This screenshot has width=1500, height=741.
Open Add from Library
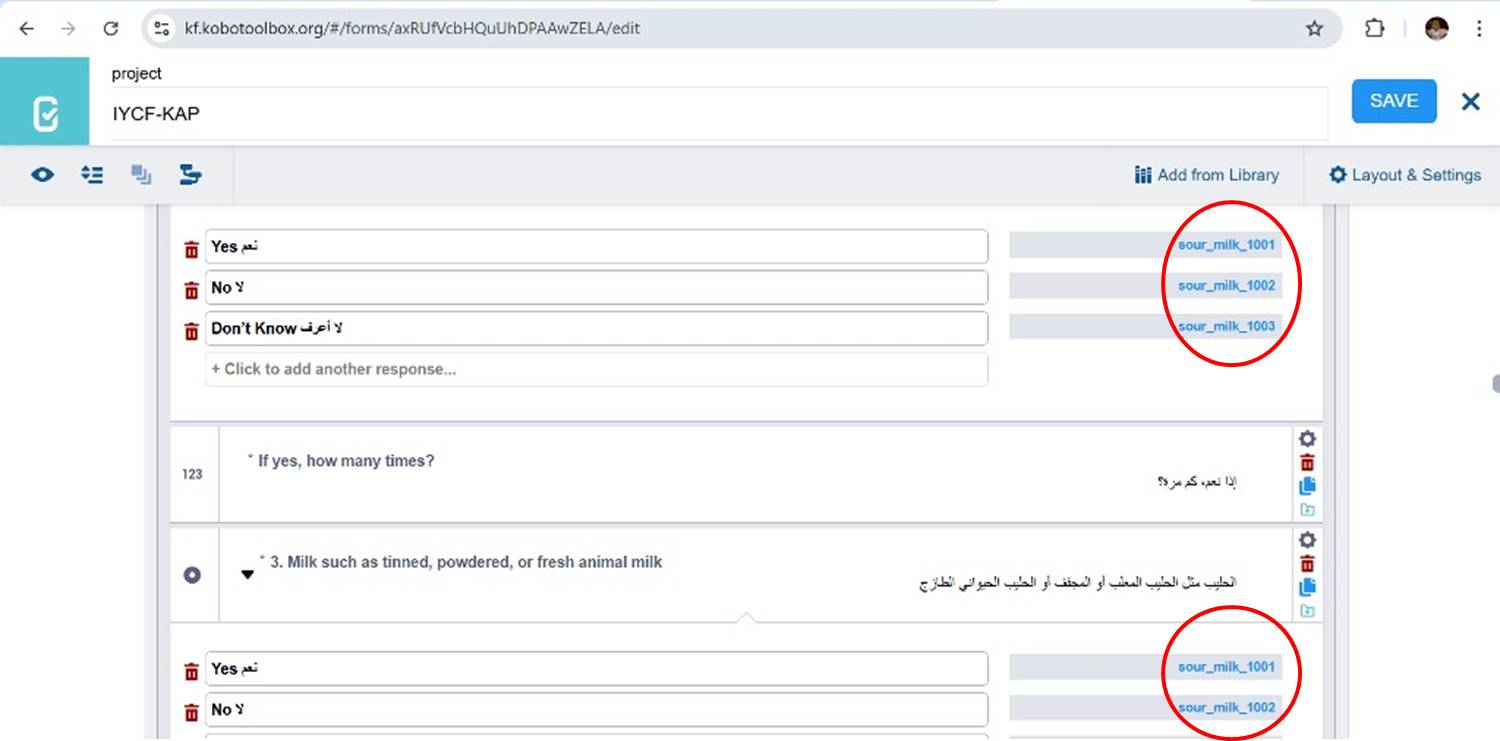[1207, 175]
